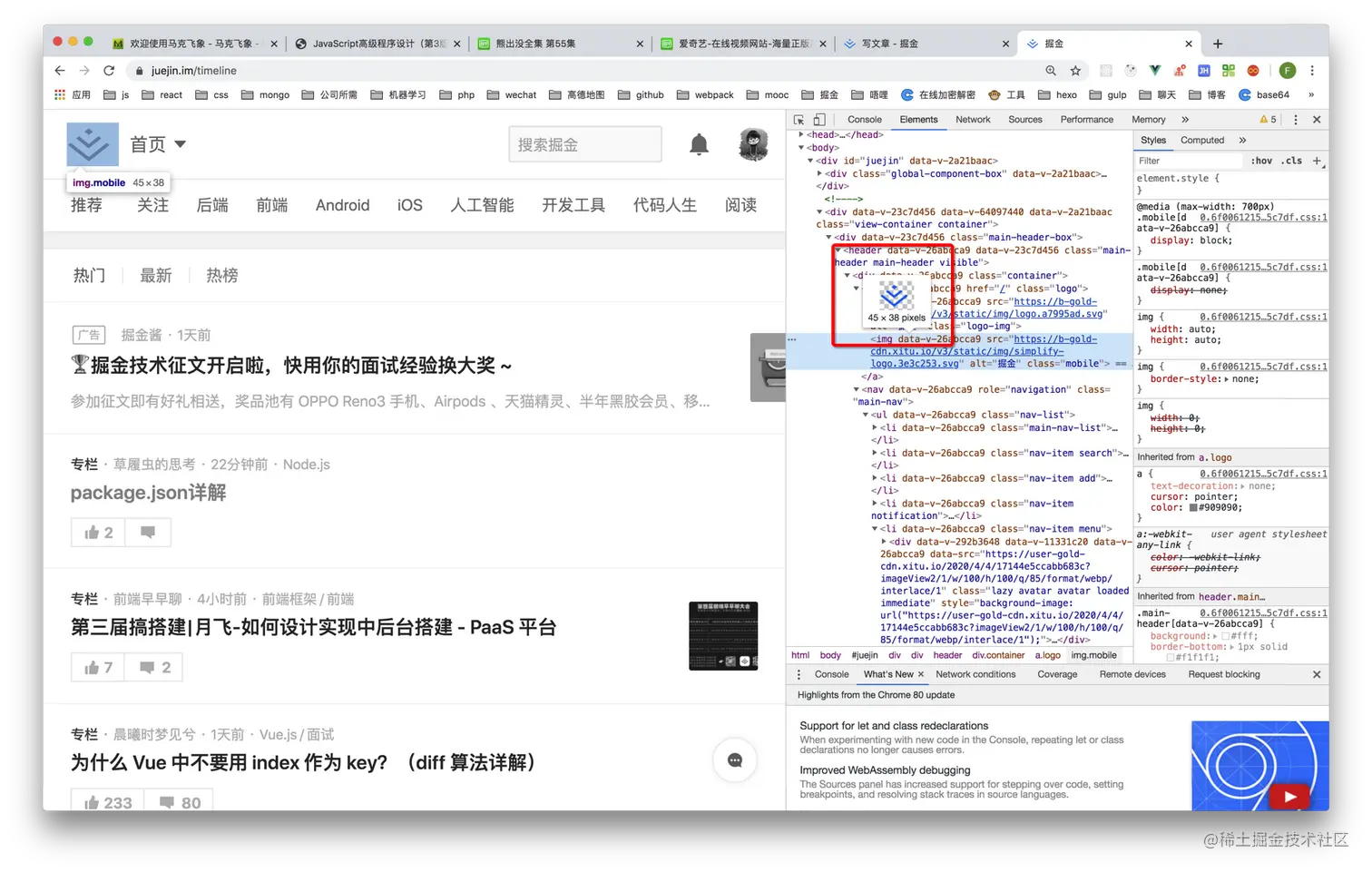Screen dimensions: 1372x872
Task: Click the warnings count indicator in DevTools
Action: 1269,120
